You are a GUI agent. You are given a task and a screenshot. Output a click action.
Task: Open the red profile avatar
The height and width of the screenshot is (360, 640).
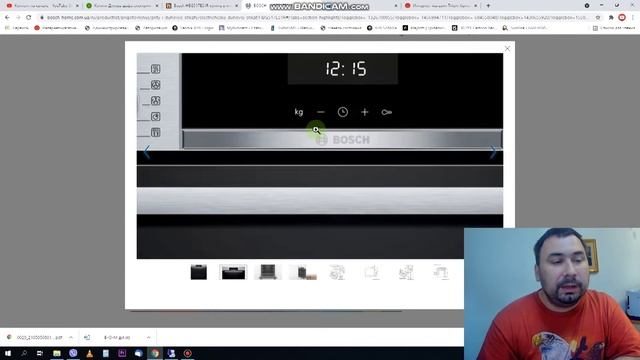coord(622,18)
